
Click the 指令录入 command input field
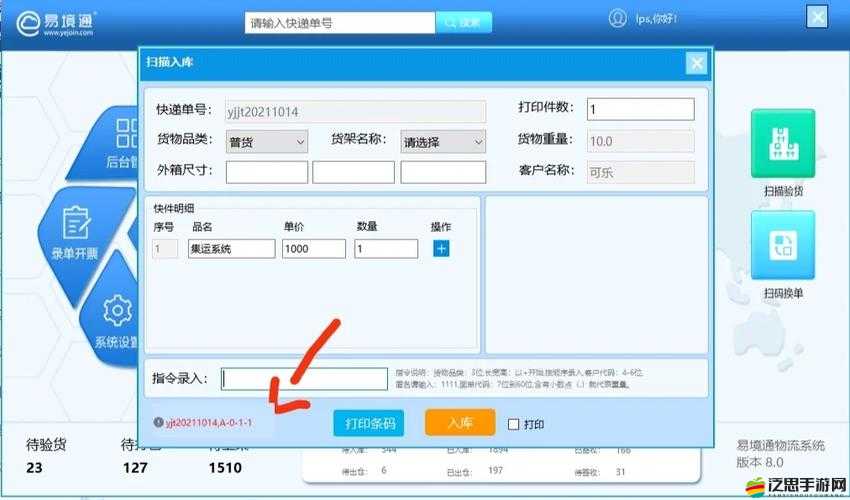(305, 379)
